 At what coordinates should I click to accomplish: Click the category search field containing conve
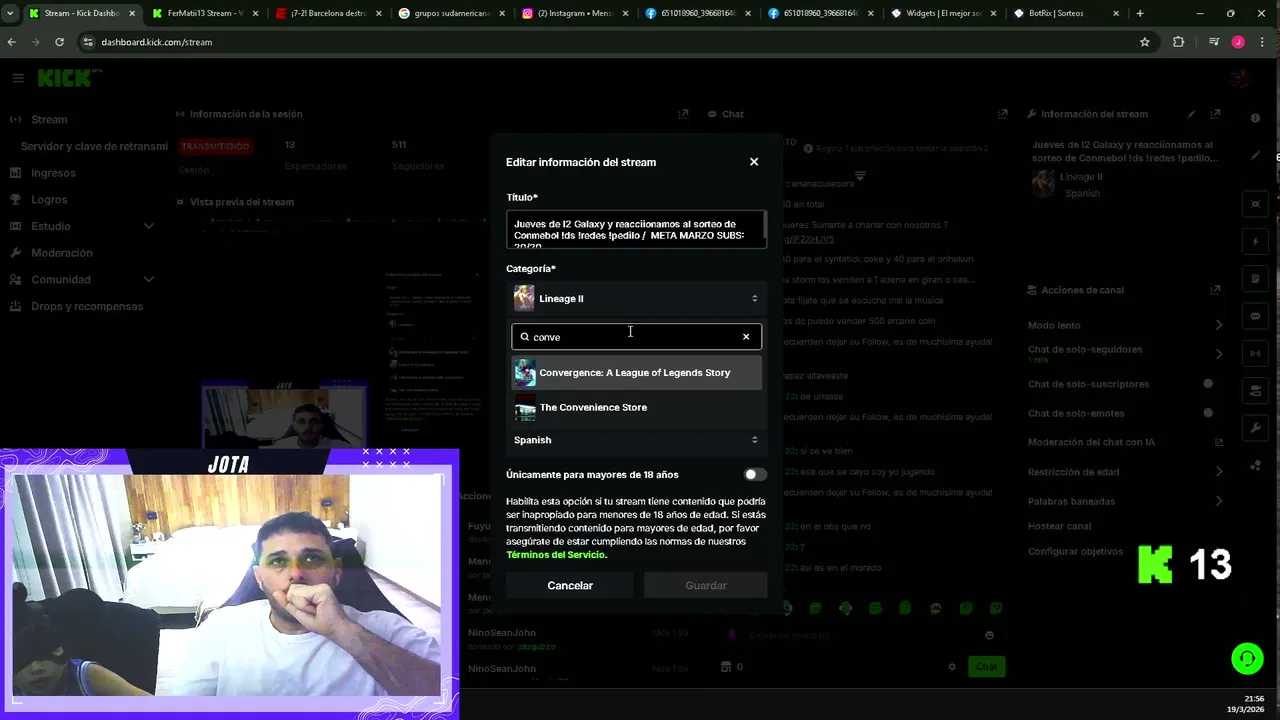(x=636, y=337)
